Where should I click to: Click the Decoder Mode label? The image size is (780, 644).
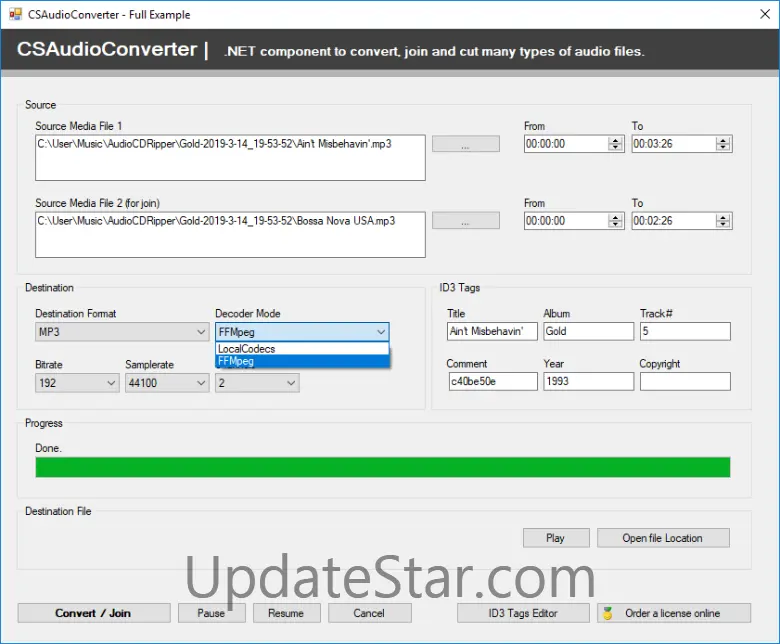[x=248, y=313]
